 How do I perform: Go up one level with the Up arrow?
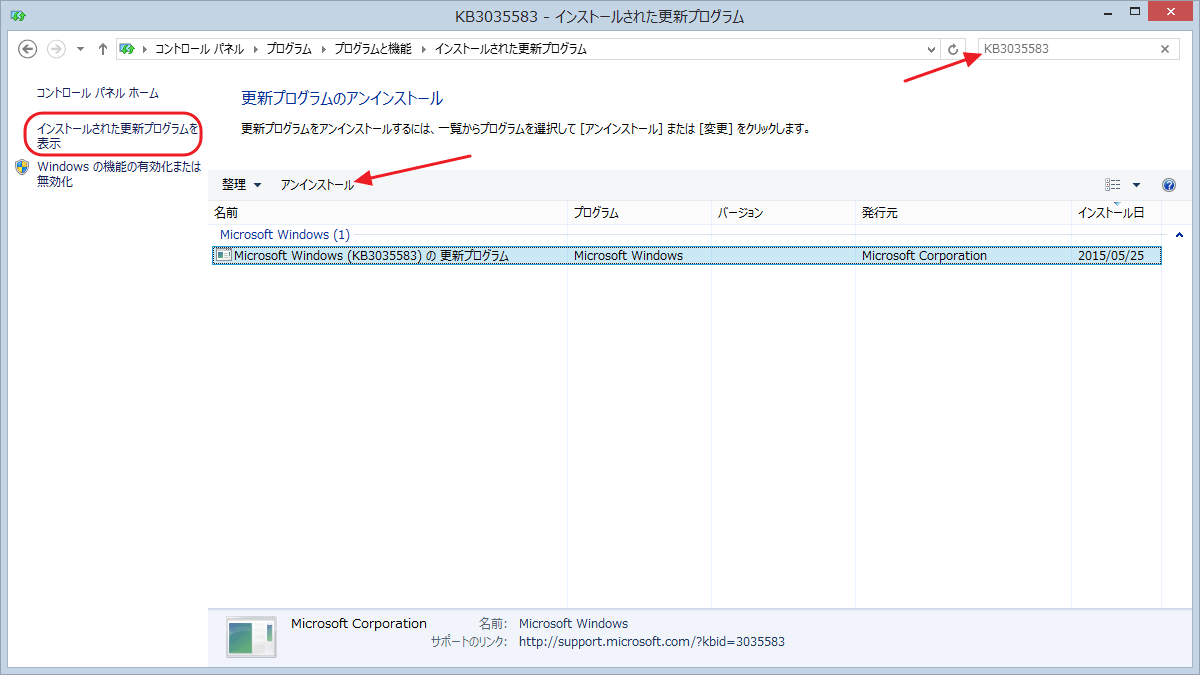point(102,49)
